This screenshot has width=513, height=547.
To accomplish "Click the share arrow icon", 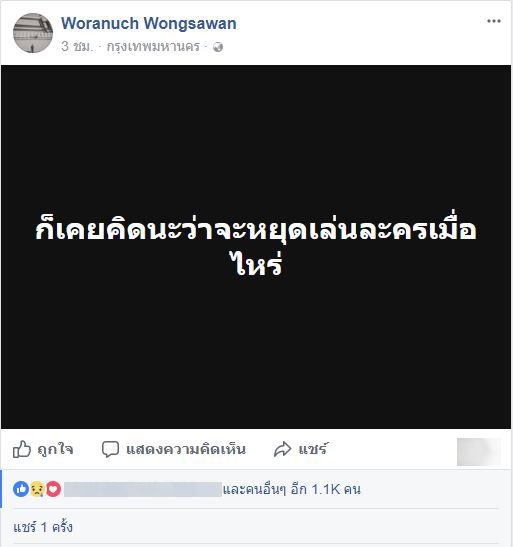I will [282, 449].
